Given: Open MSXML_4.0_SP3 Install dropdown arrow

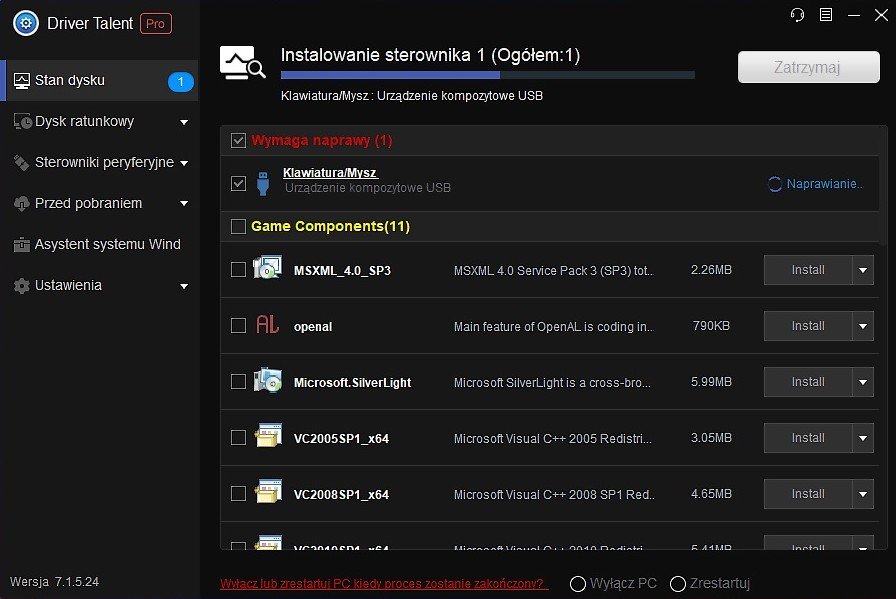Looking at the screenshot, I should coord(863,270).
